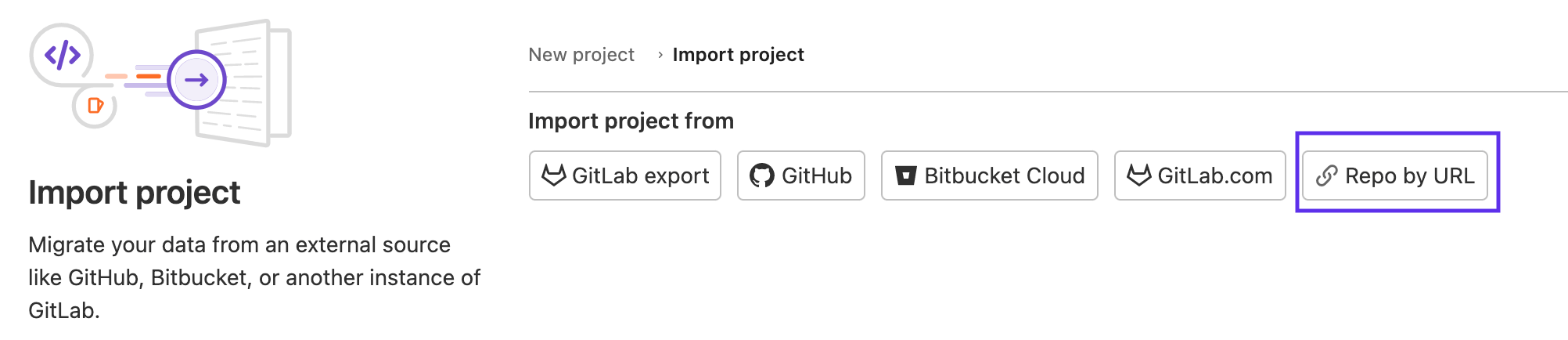Click the large Import project page heading
This screenshot has width=1568, height=340.
pos(135,193)
